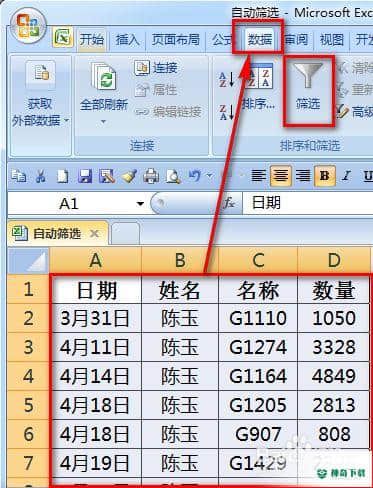Click the 连接 connections button

tap(156, 68)
